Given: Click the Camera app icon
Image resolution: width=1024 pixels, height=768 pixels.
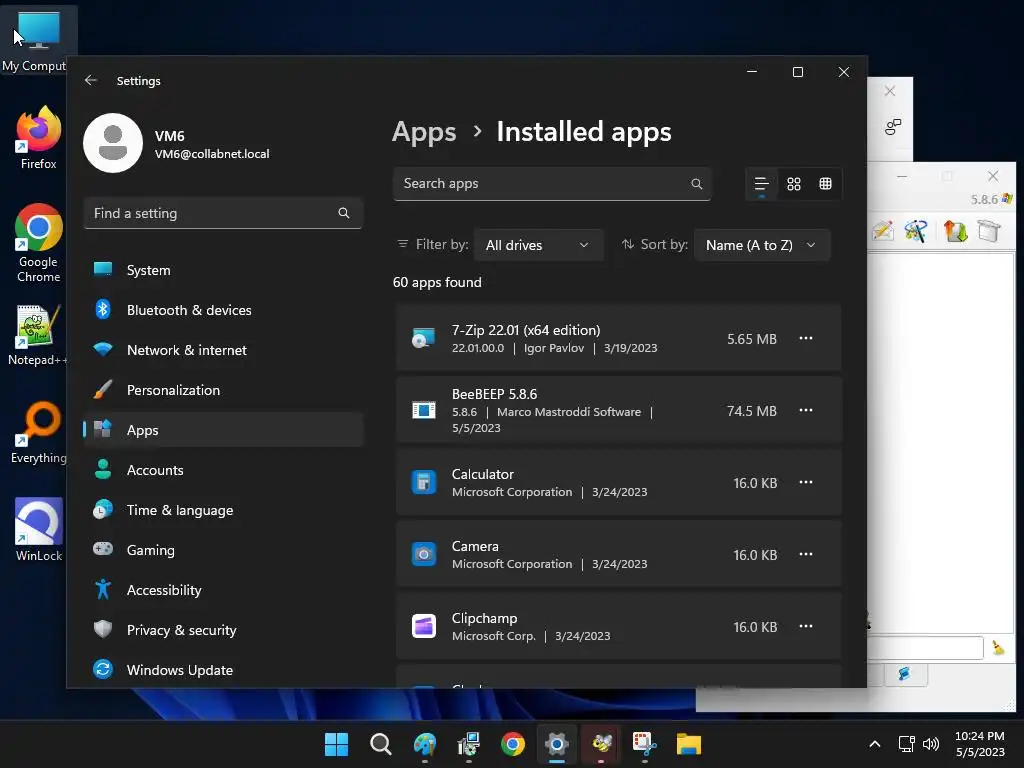Looking at the screenshot, I should coord(423,554).
